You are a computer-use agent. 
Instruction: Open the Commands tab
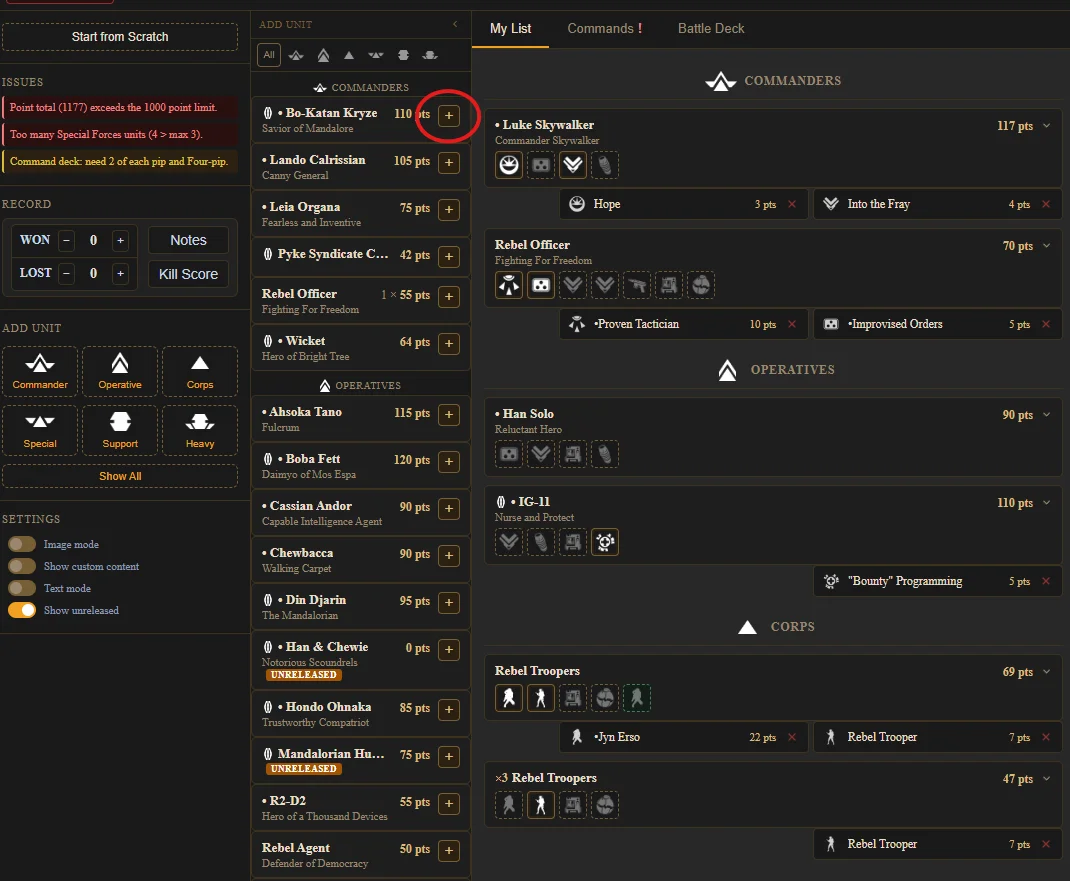click(605, 29)
